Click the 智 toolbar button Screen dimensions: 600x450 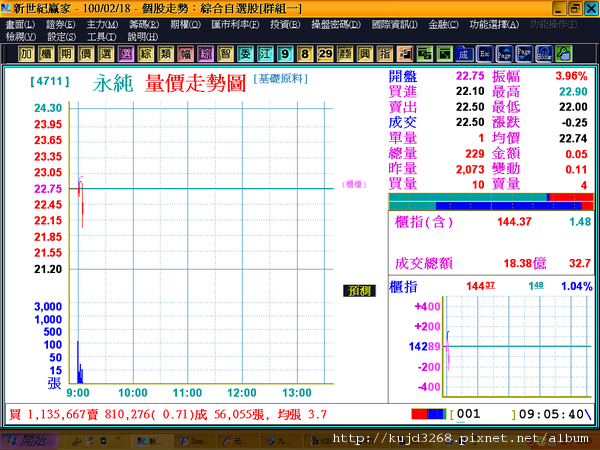(225, 54)
